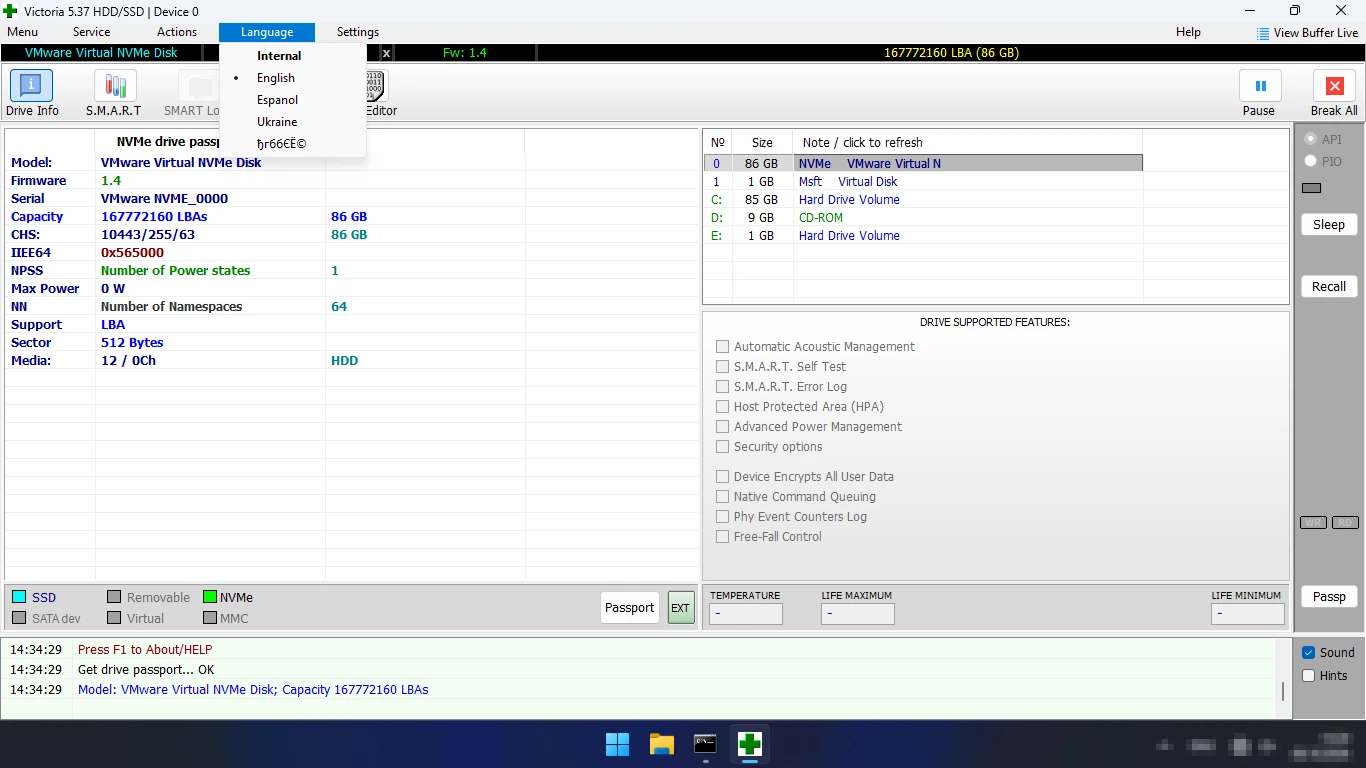
Task: Click the MMC legend square
Action: (210, 618)
